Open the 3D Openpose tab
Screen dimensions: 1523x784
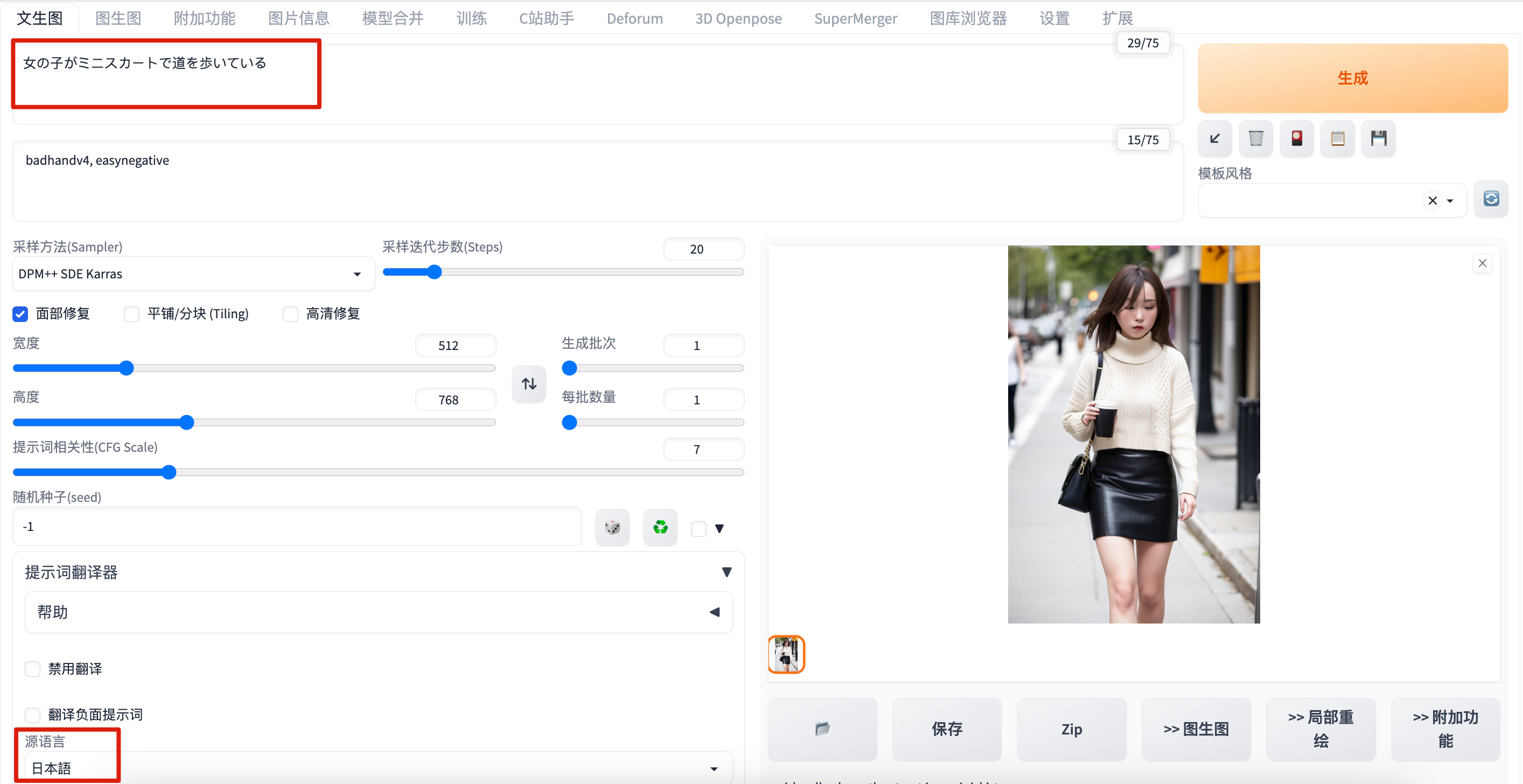pos(738,18)
